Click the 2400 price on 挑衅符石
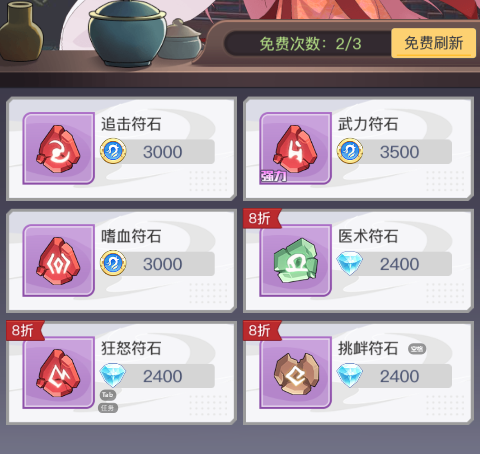This screenshot has width=480, height=454. (x=399, y=376)
